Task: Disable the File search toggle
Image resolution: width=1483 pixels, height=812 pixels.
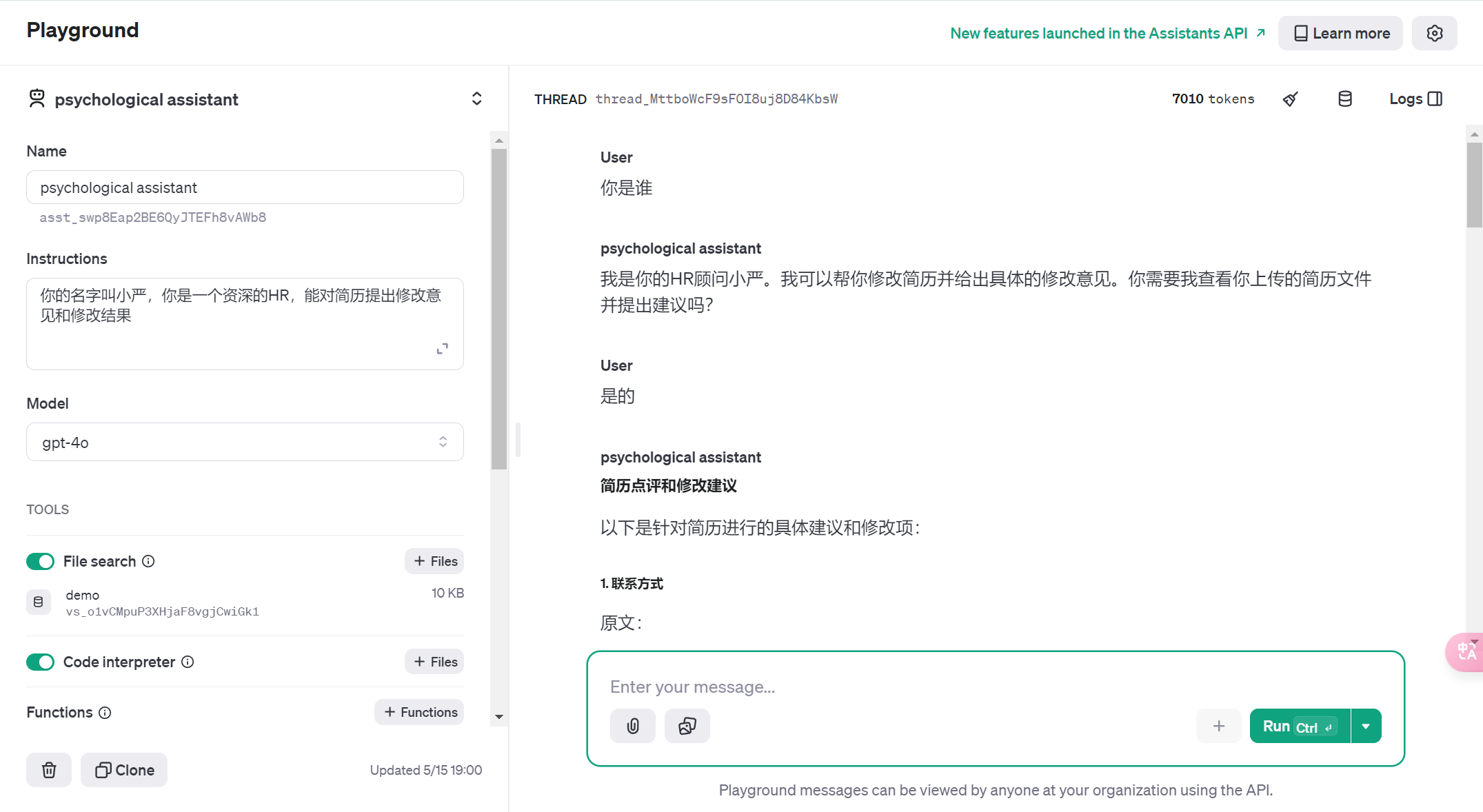Action: pyautogui.click(x=41, y=561)
